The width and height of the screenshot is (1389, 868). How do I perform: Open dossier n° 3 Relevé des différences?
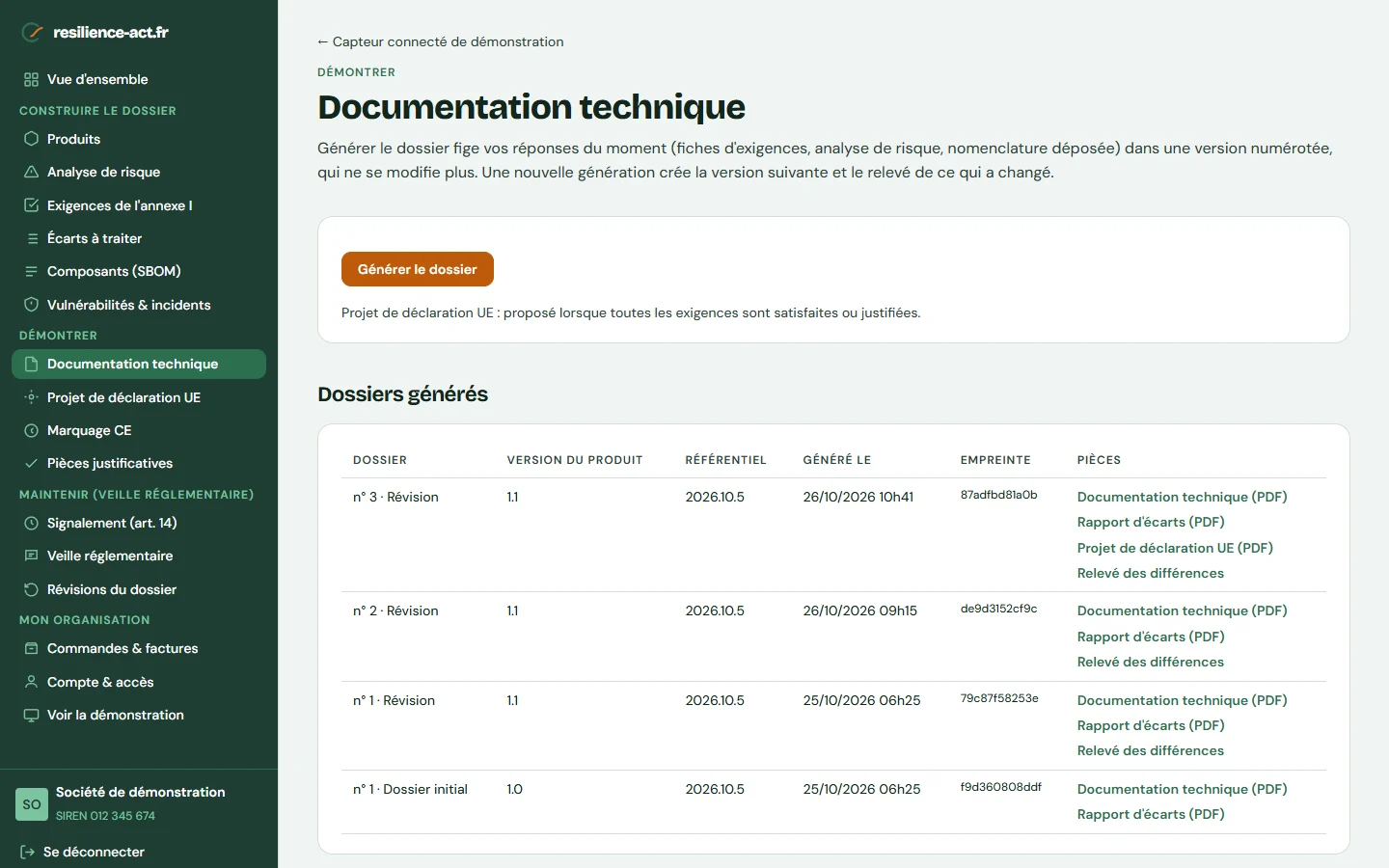click(x=1150, y=573)
